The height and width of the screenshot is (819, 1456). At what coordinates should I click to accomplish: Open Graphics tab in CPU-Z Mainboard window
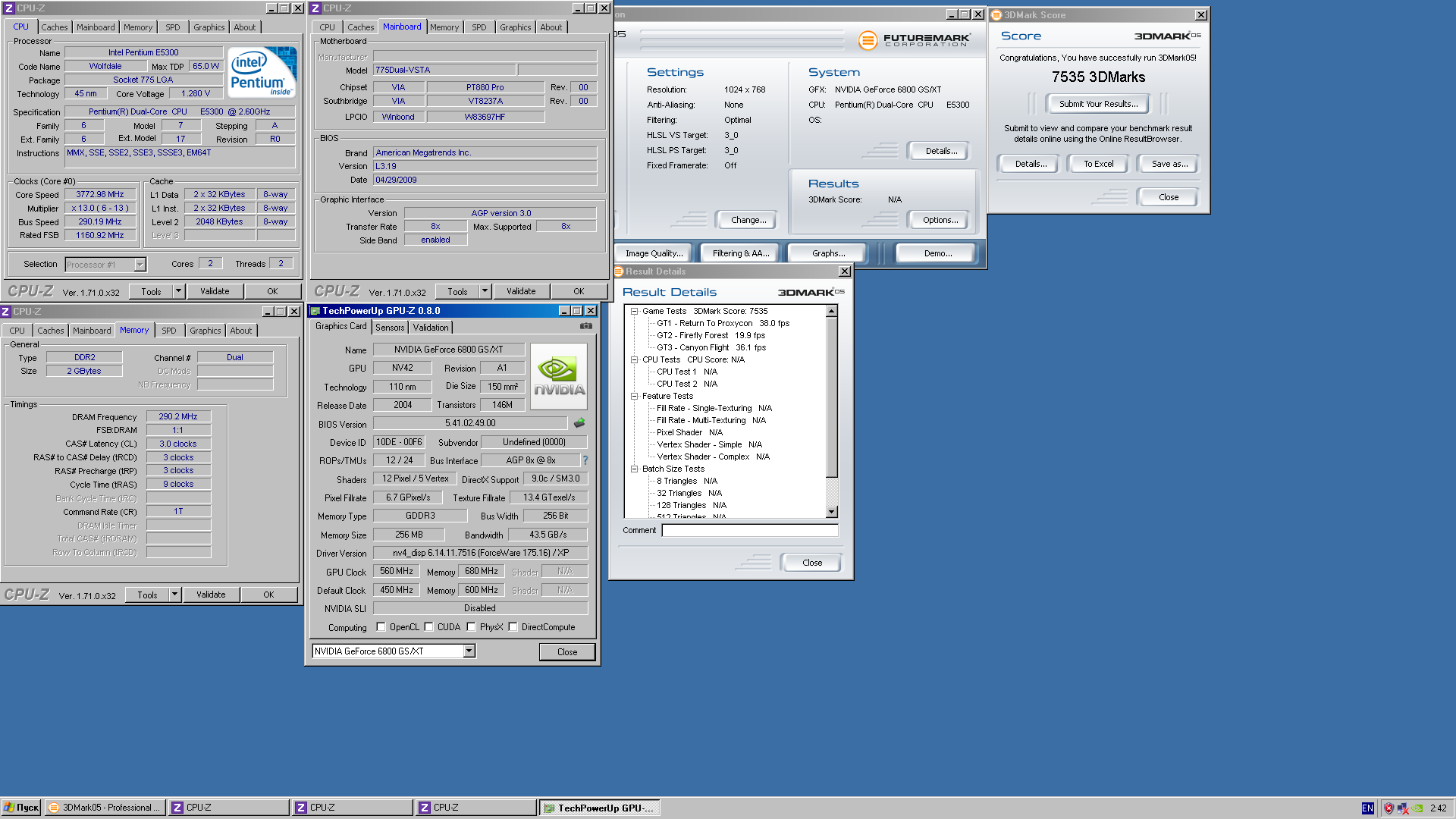(515, 27)
